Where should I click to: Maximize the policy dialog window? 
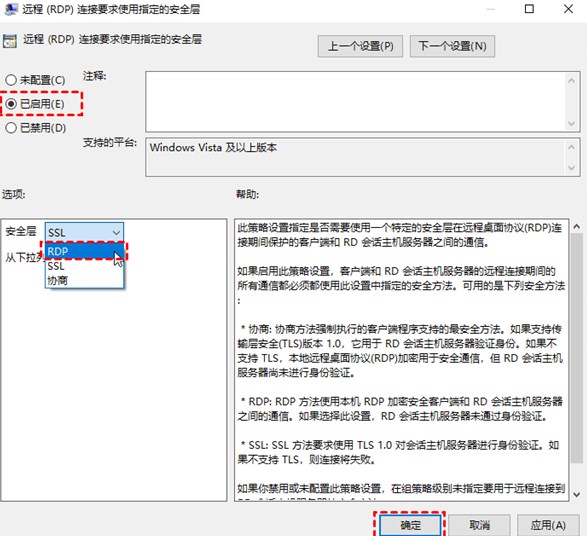pos(529,9)
